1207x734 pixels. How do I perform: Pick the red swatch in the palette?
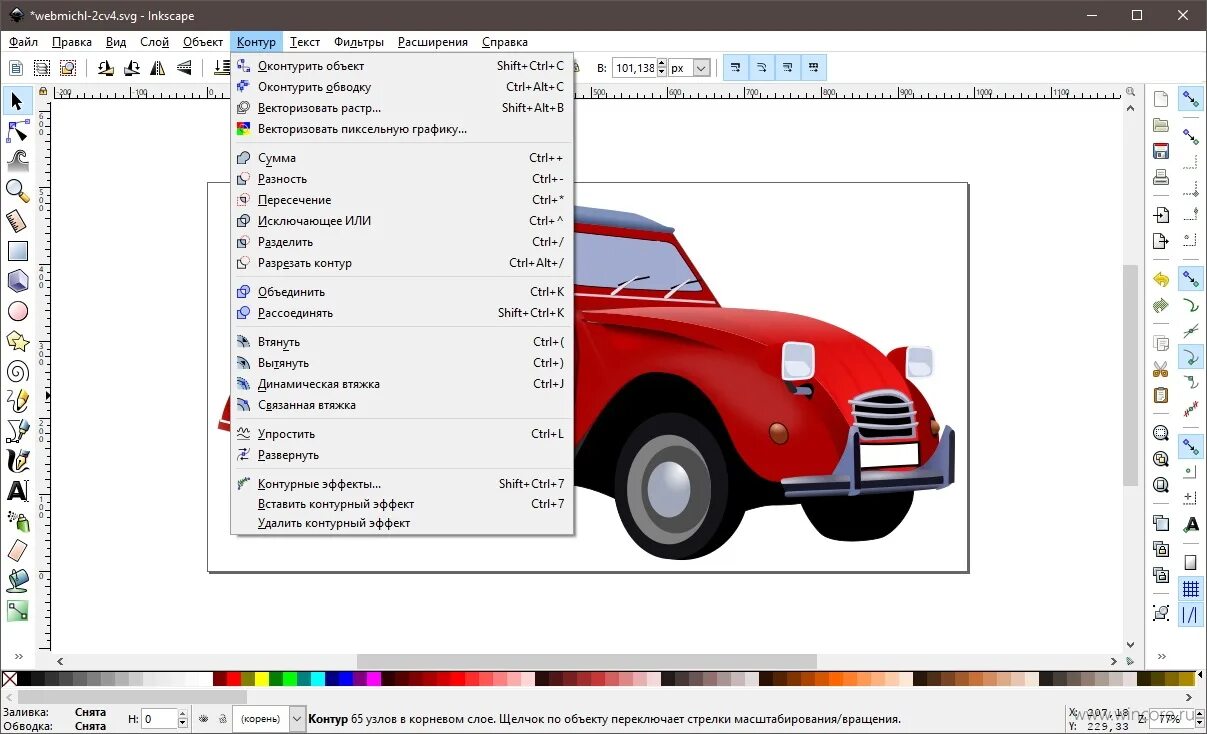click(x=234, y=678)
